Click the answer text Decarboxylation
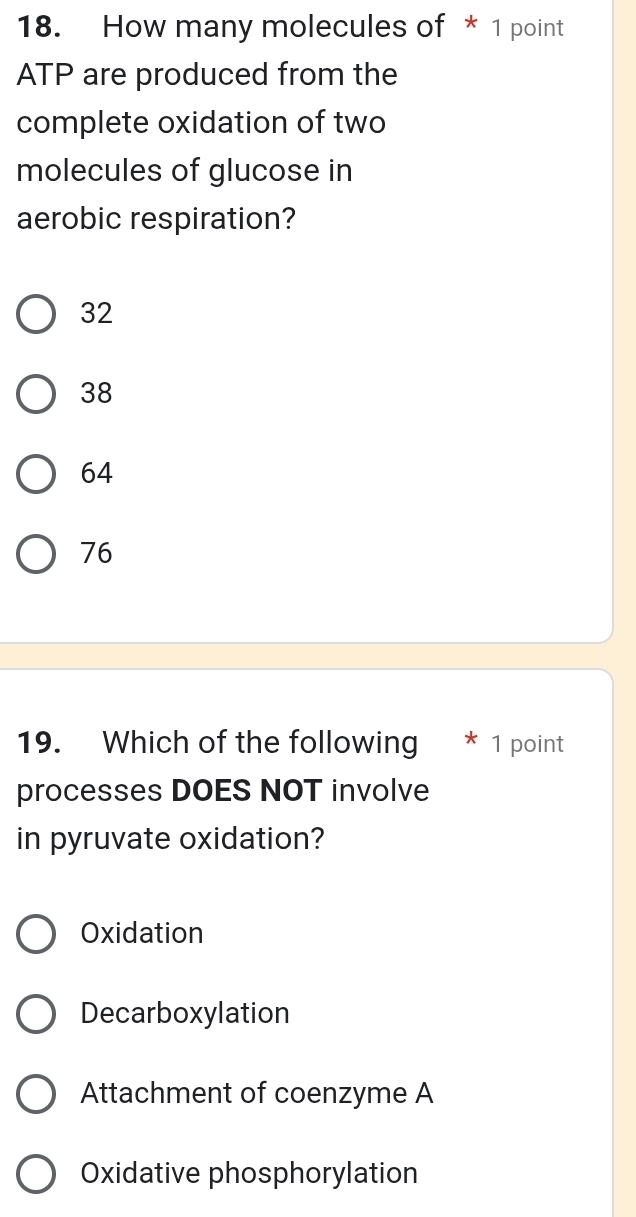This screenshot has height=1217, width=636. point(185,1014)
